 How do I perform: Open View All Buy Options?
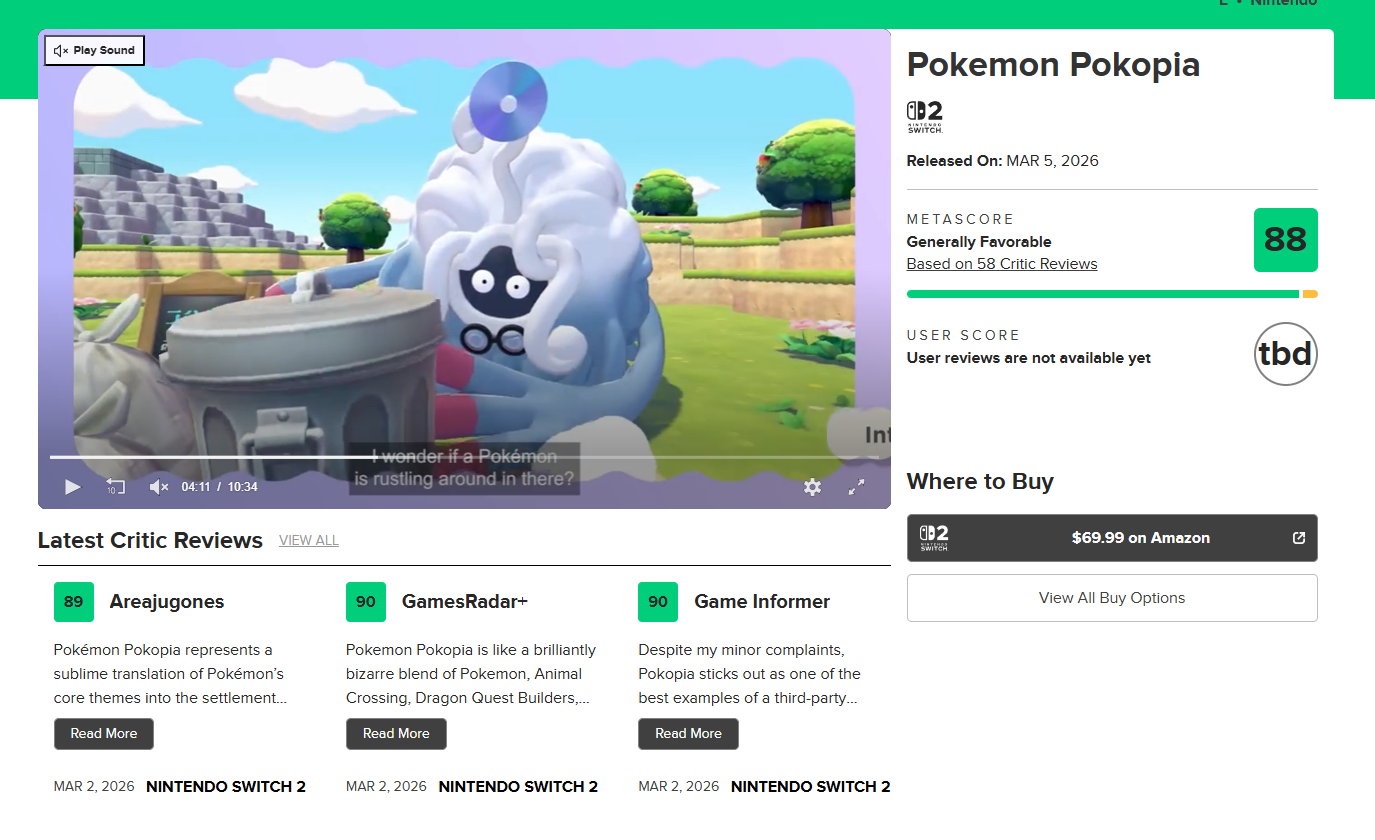1111,598
